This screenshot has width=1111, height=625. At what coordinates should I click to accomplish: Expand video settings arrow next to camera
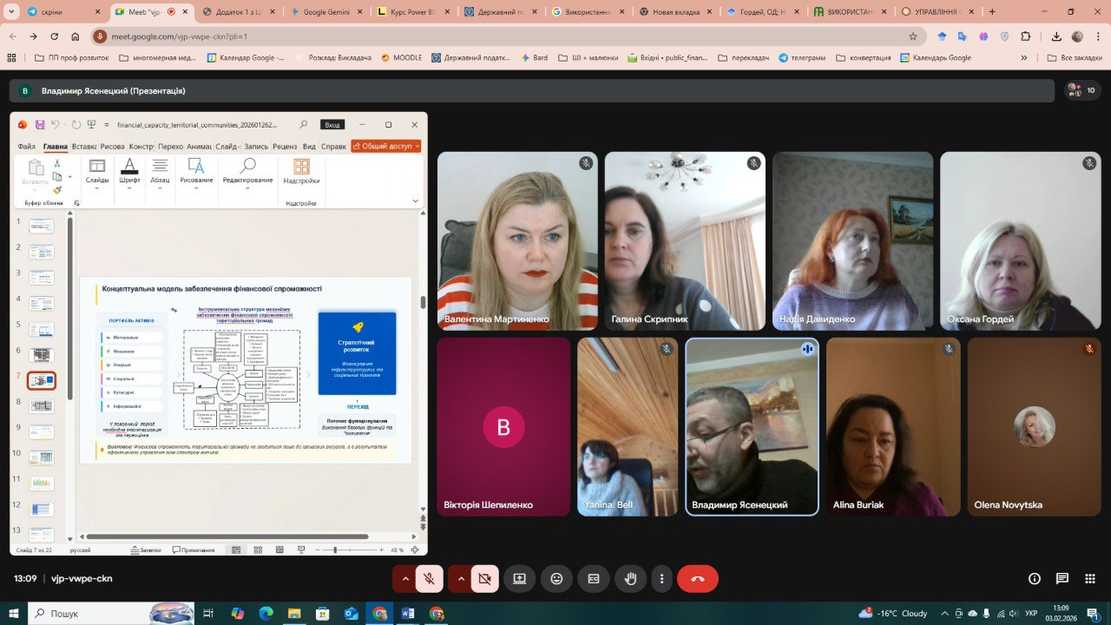(461, 578)
